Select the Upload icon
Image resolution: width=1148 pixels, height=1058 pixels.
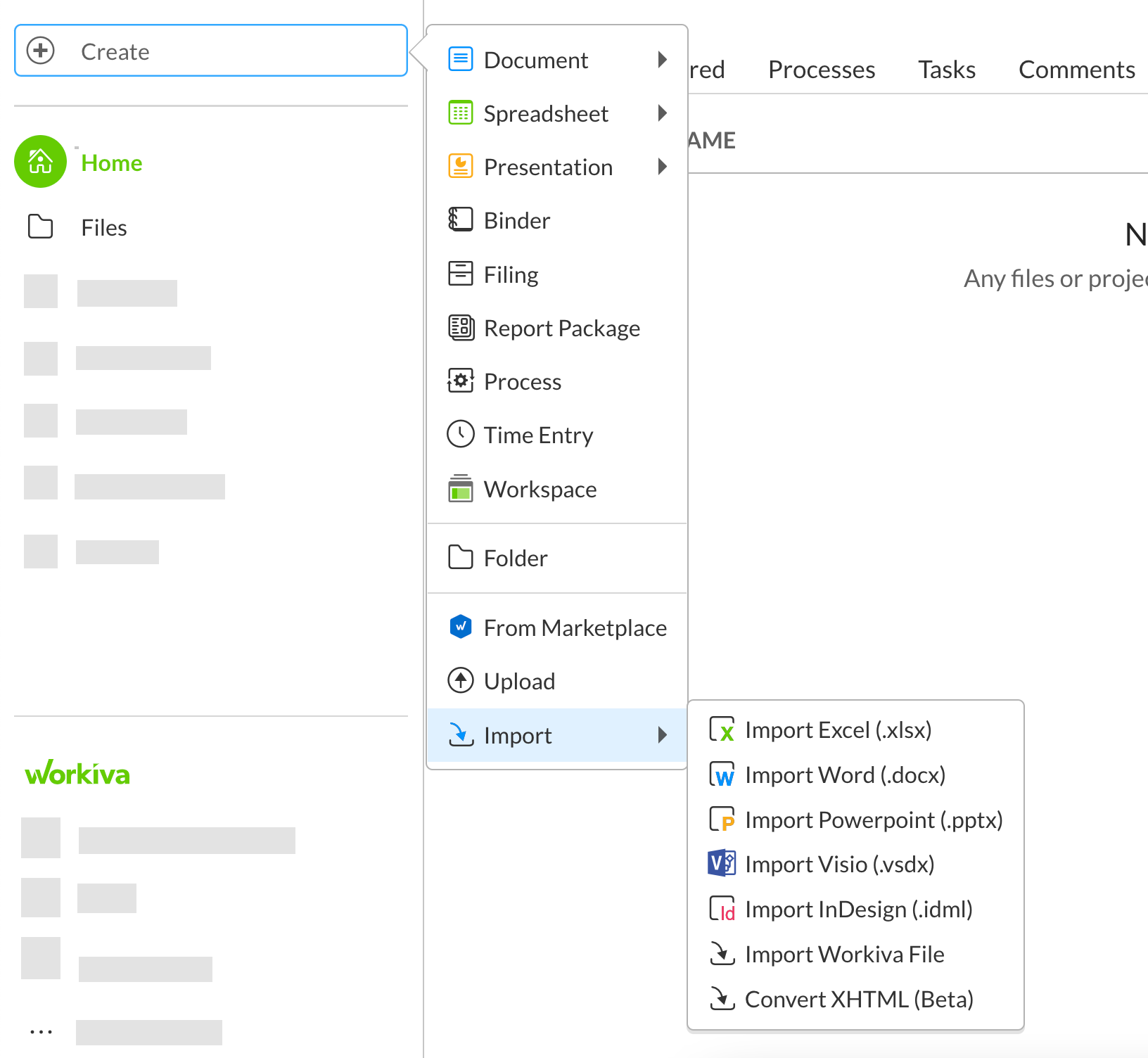tap(461, 680)
